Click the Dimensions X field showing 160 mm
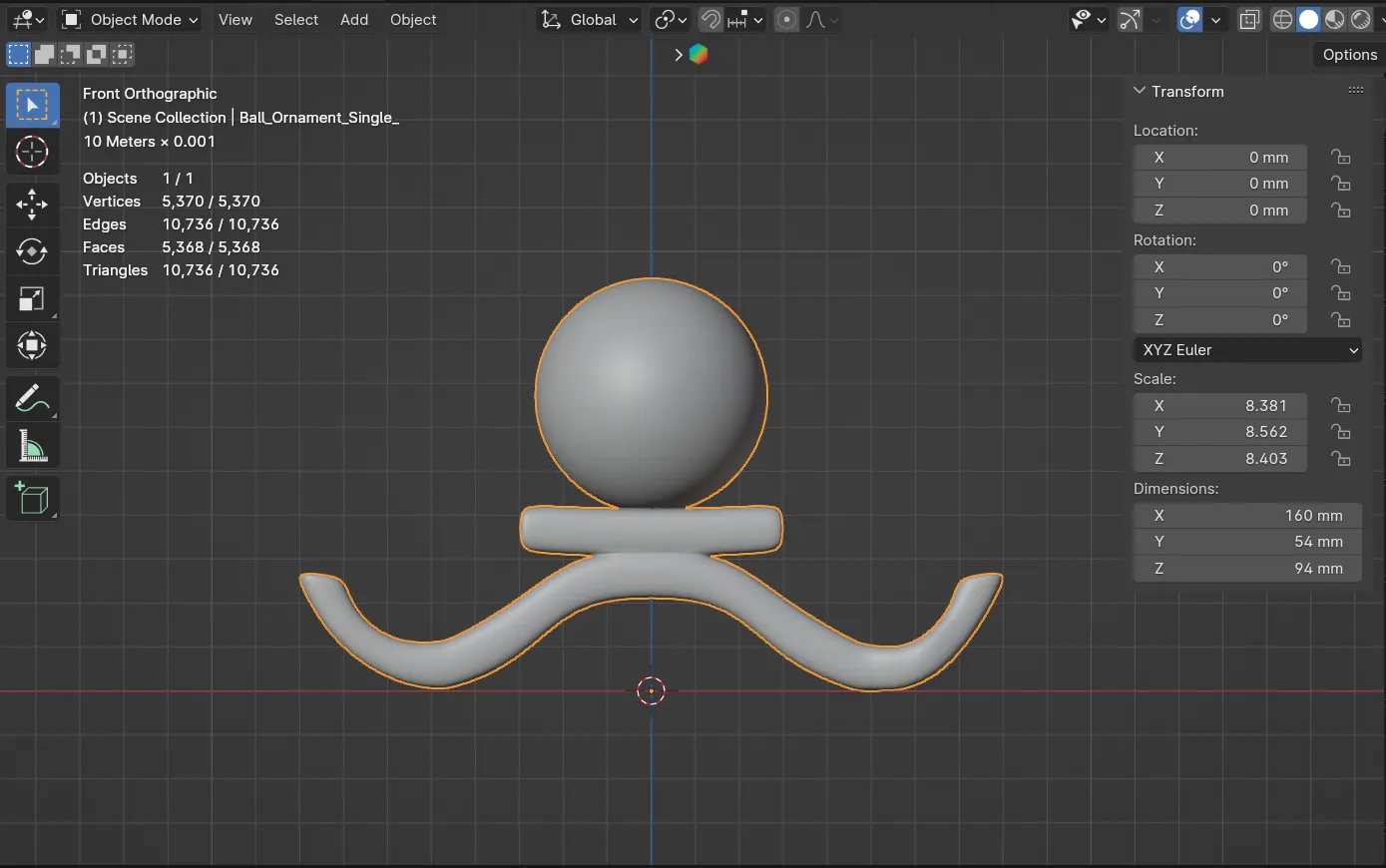This screenshot has width=1386, height=868. click(x=1246, y=515)
